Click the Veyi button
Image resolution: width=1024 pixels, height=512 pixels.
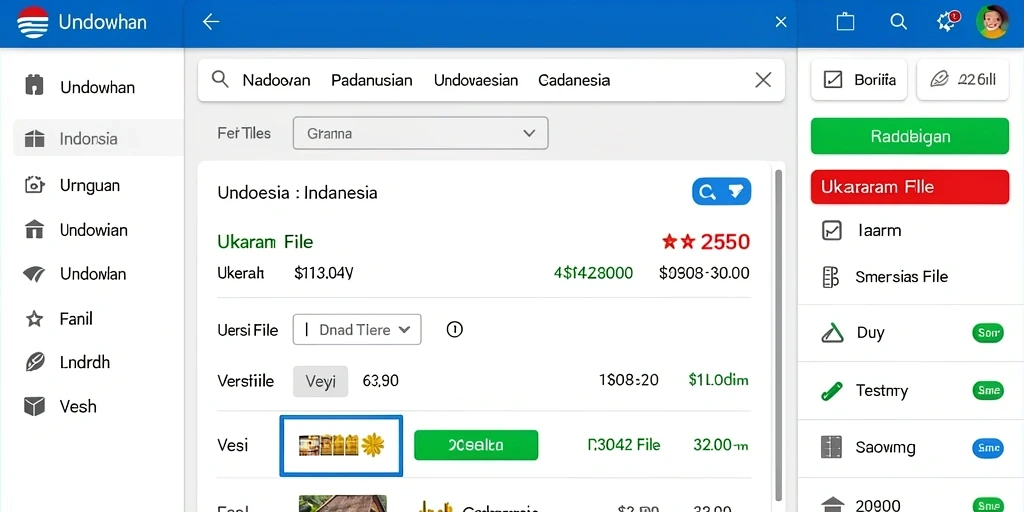[x=321, y=381]
